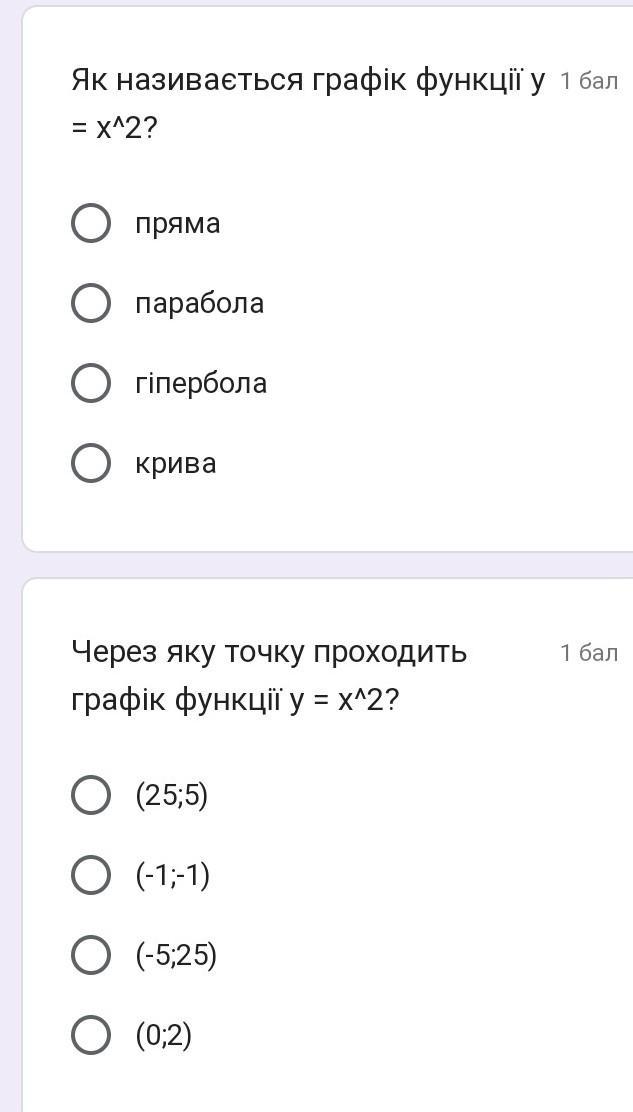The image size is (633, 1112).
Task: Mark the 'крива' radio circle
Action: point(91,463)
